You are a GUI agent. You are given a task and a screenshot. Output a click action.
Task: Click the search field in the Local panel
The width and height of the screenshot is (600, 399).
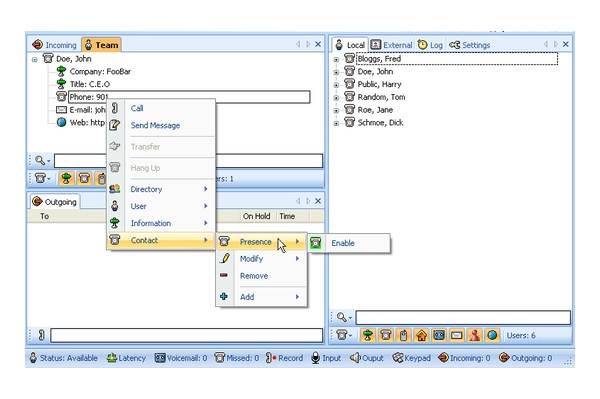463,318
